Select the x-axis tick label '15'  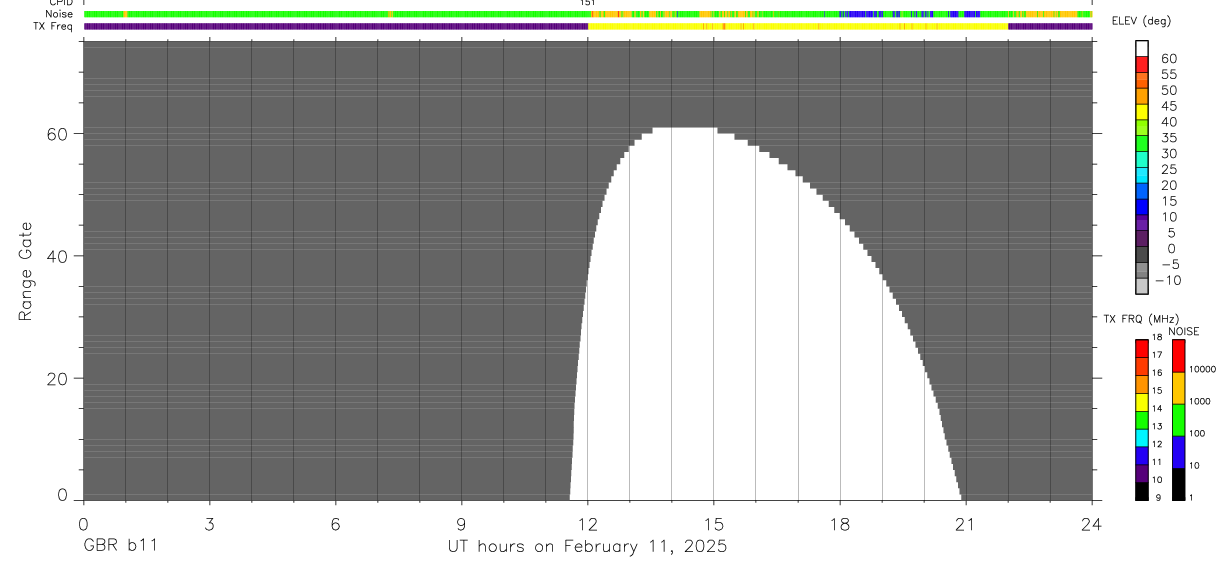pyautogui.click(x=714, y=524)
